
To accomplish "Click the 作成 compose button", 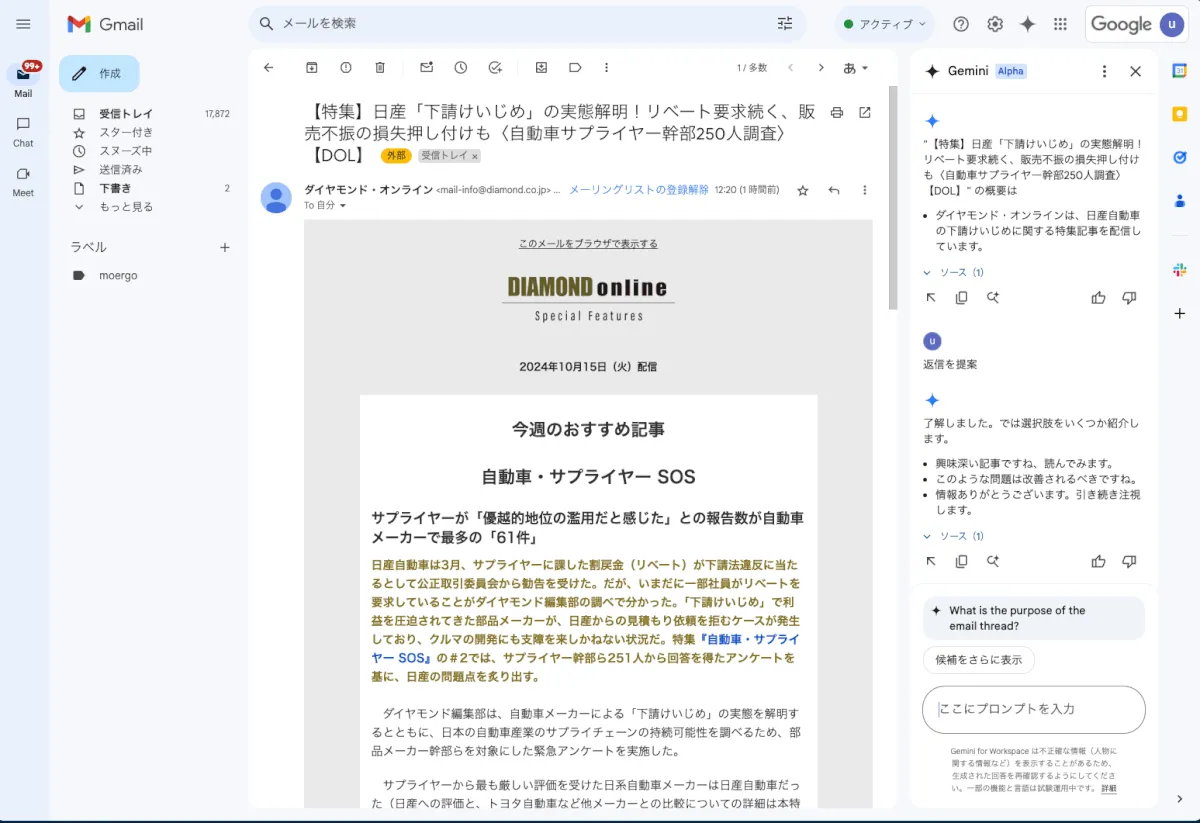I will [99, 74].
